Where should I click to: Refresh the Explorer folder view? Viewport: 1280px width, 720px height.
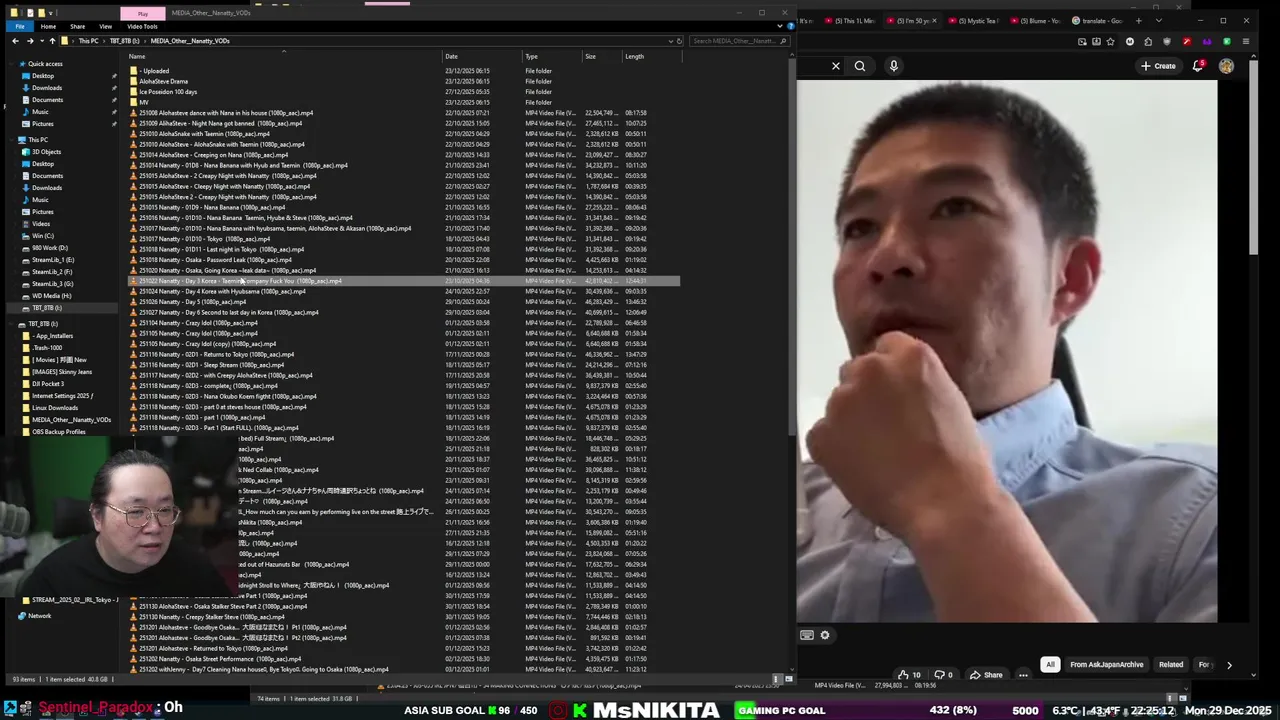tap(679, 41)
